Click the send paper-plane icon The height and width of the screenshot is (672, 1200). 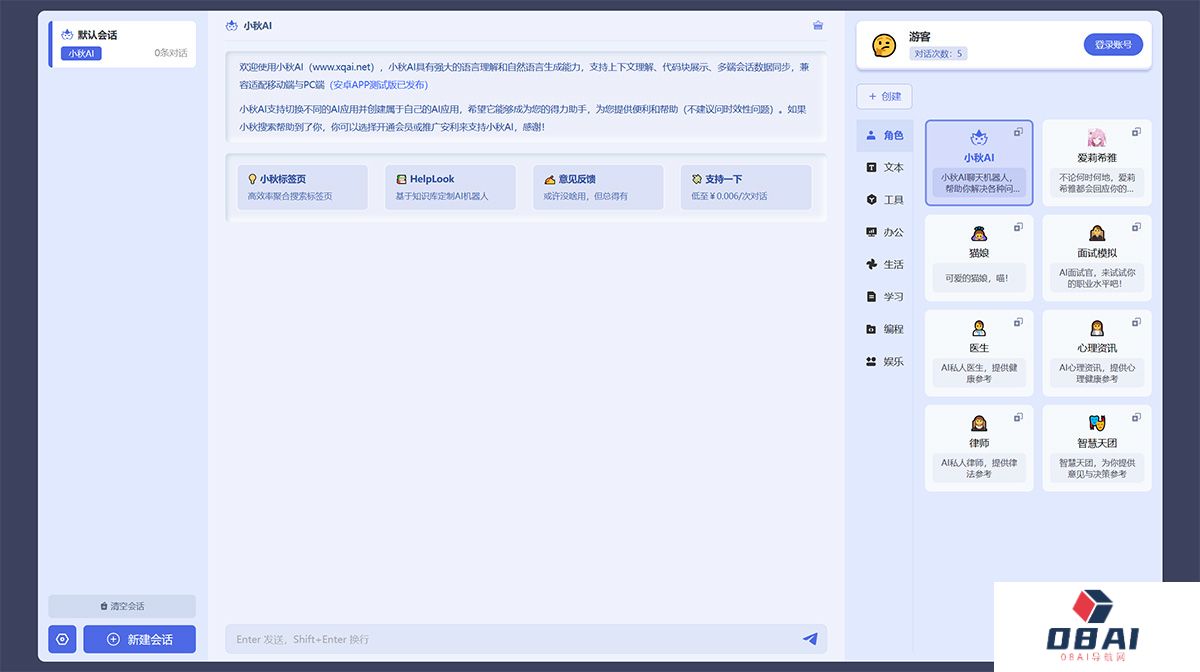point(810,639)
